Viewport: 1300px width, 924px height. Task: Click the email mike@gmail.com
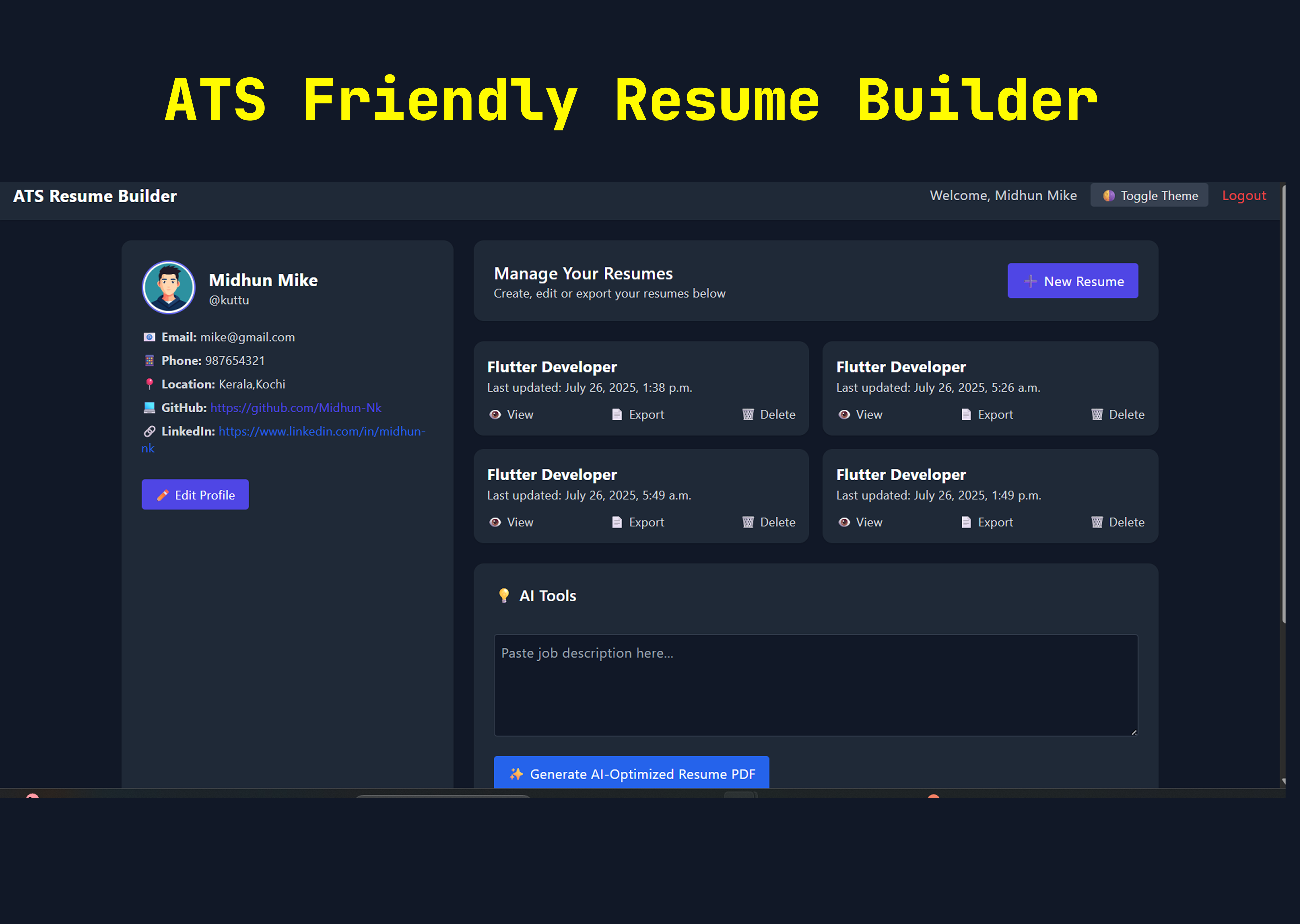click(x=248, y=337)
